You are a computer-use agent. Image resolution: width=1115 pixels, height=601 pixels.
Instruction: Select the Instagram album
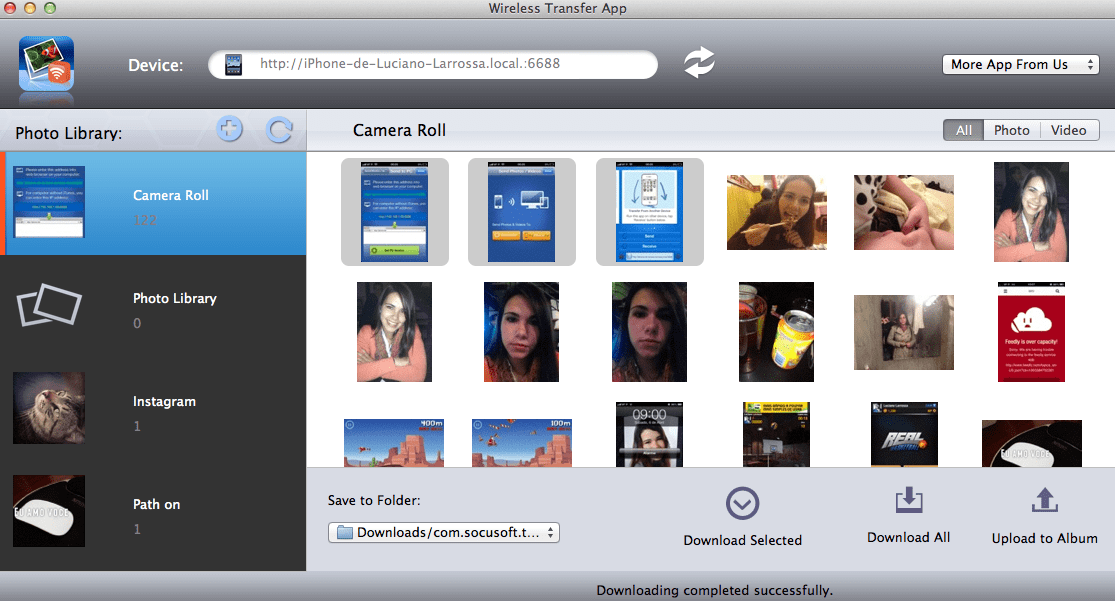click(153, 410)
